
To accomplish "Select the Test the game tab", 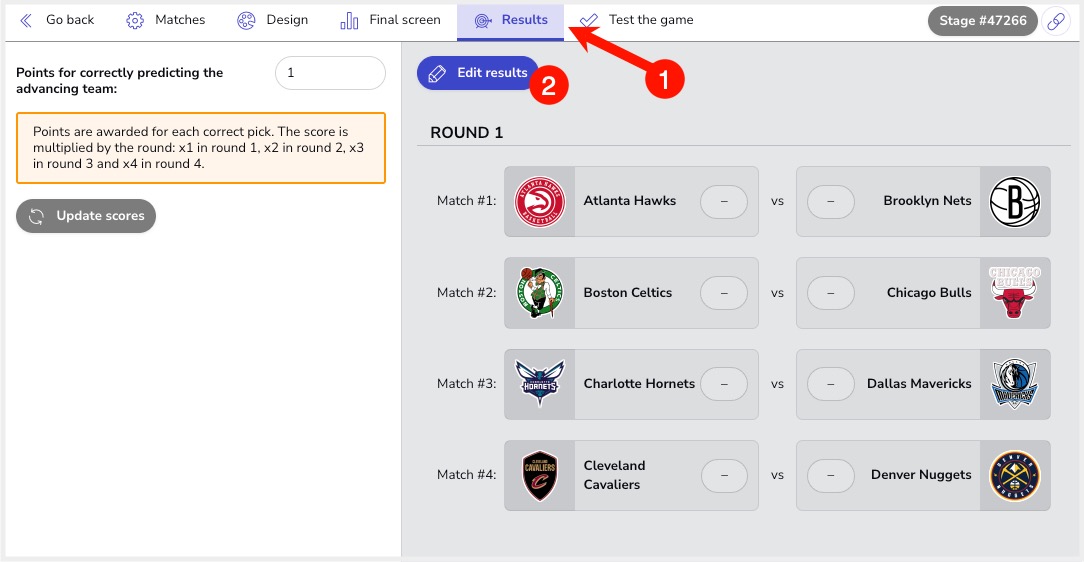I will pos(636,20).
